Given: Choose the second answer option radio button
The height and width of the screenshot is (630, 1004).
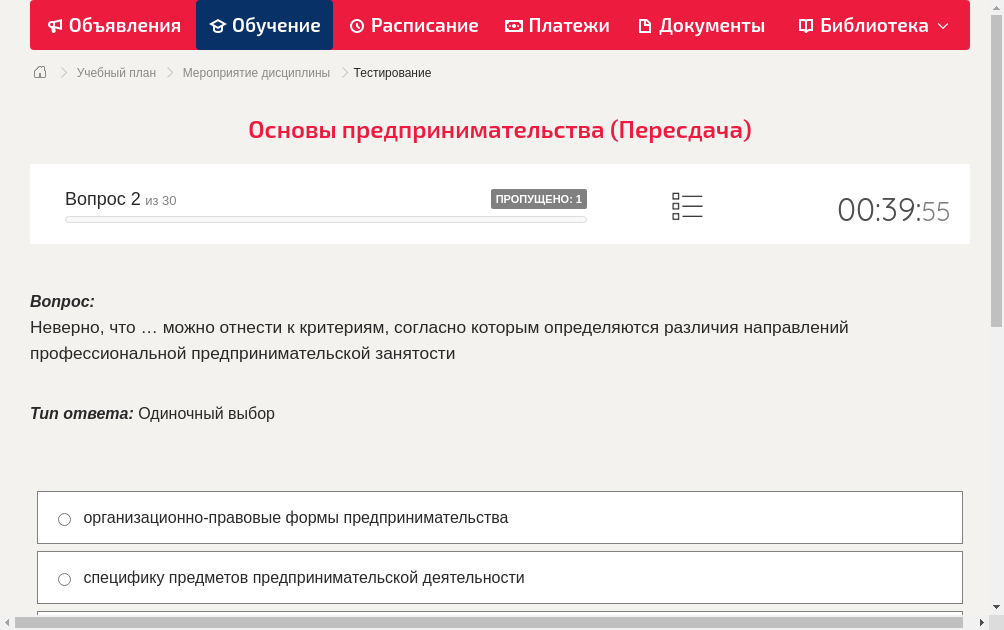Looking at the screenshot, I should [64, 579].
